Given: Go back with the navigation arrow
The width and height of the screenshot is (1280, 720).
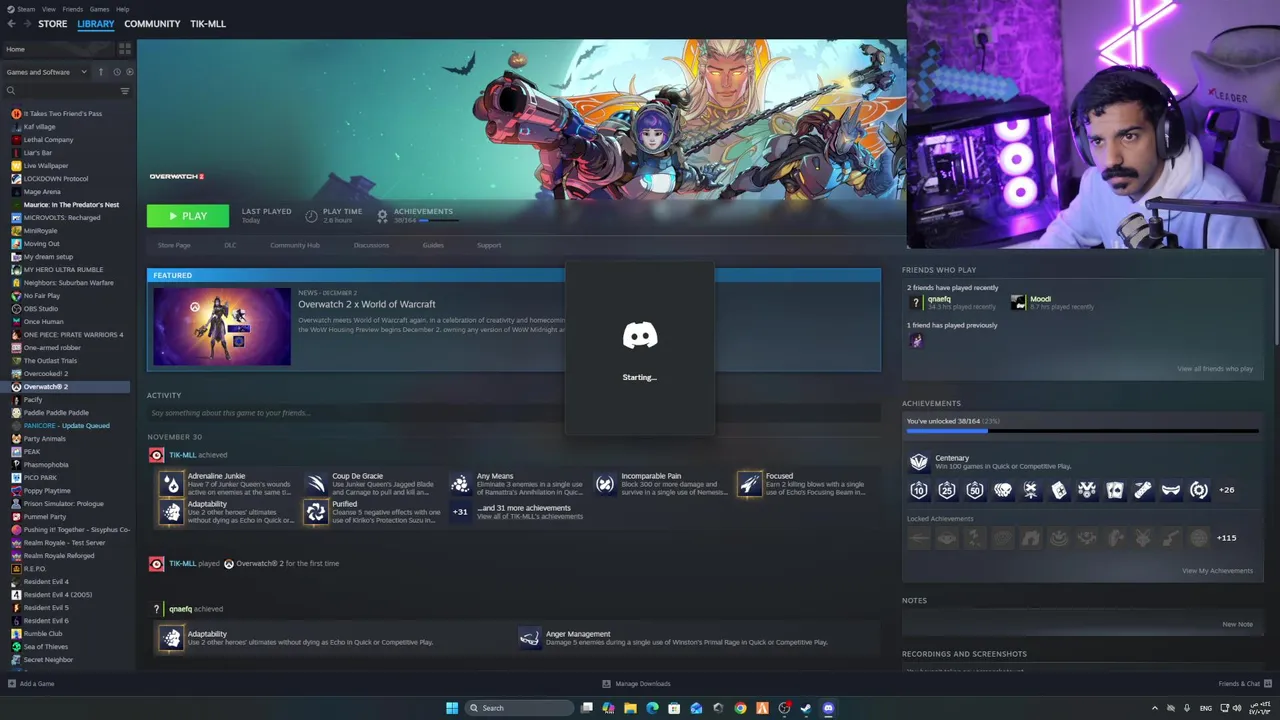Looking at the screenshot, I should (x=11, y=24).
